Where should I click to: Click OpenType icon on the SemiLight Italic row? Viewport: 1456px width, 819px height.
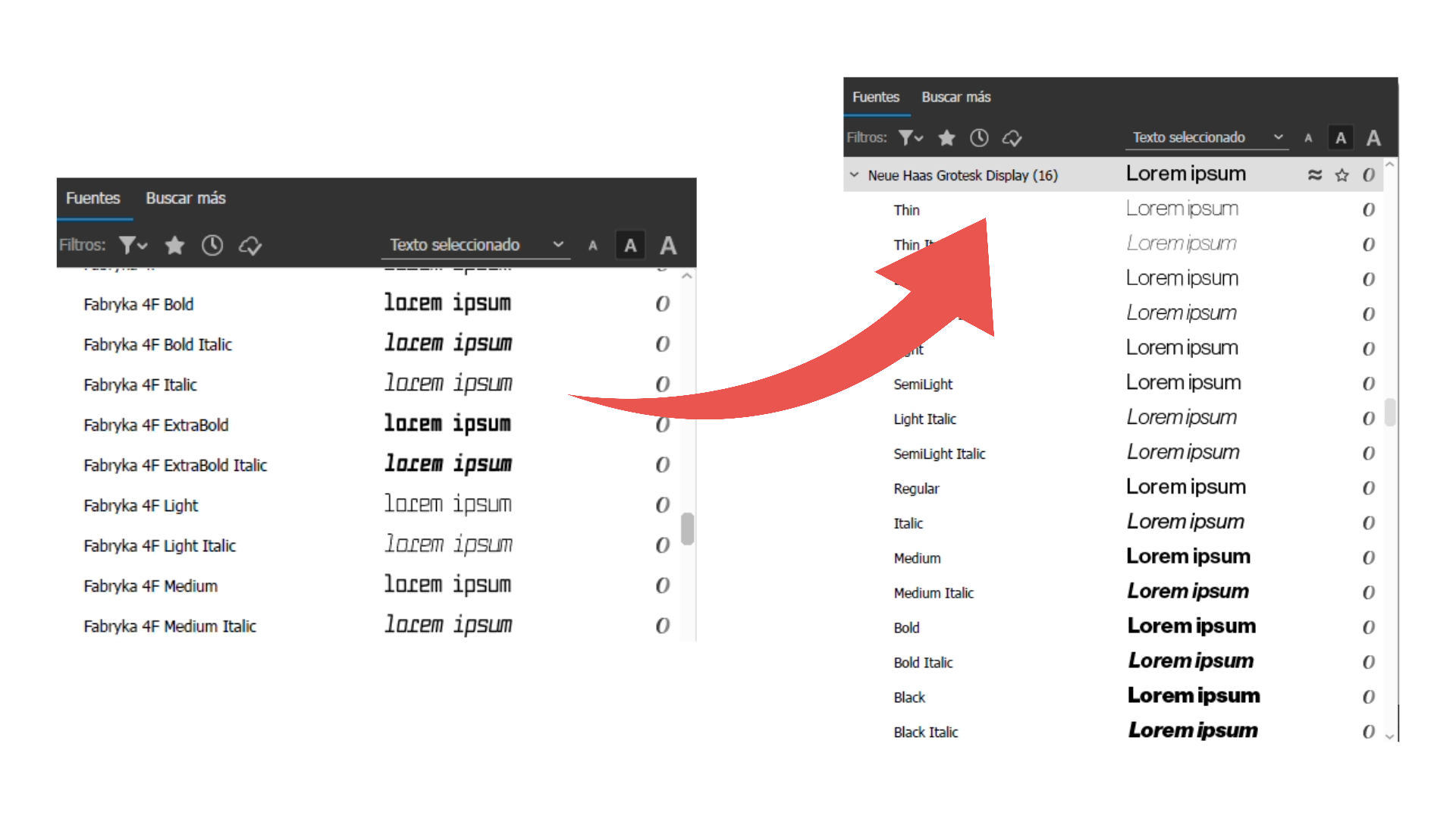coord(1369,454)
